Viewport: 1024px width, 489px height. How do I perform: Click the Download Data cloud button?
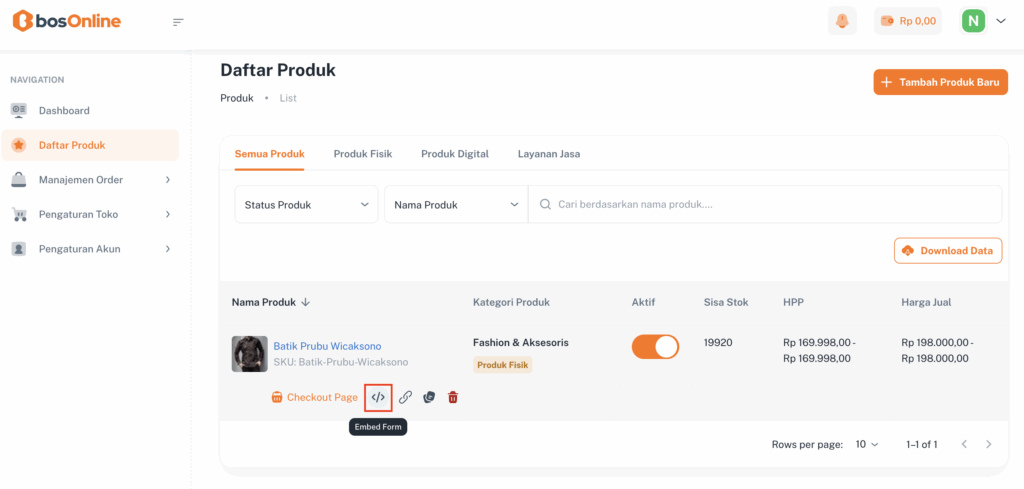(x=947, y=251)
